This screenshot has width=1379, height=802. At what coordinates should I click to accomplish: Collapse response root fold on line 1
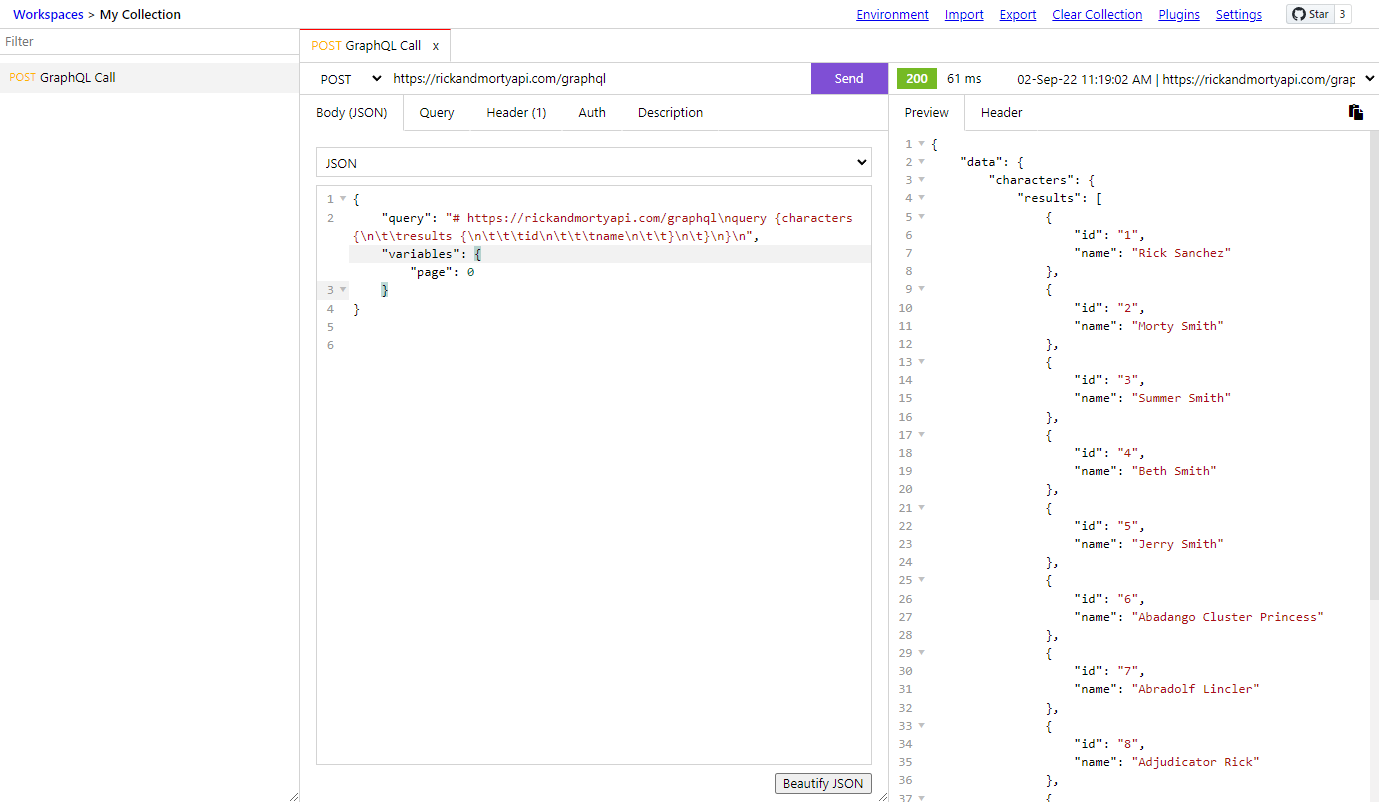coord(921,144)
